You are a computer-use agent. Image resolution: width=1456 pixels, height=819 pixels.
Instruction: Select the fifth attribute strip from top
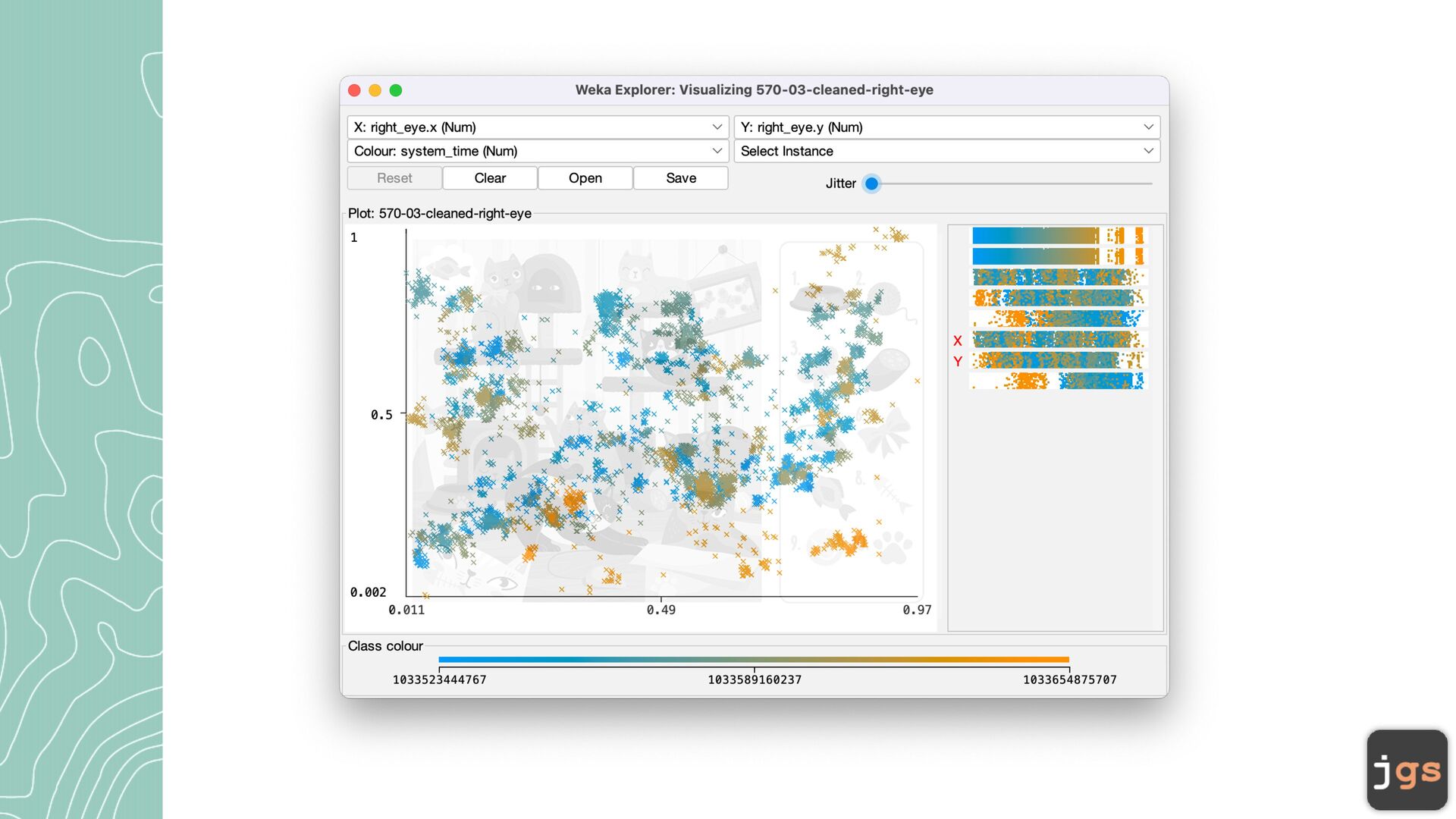coord(1058,318)
